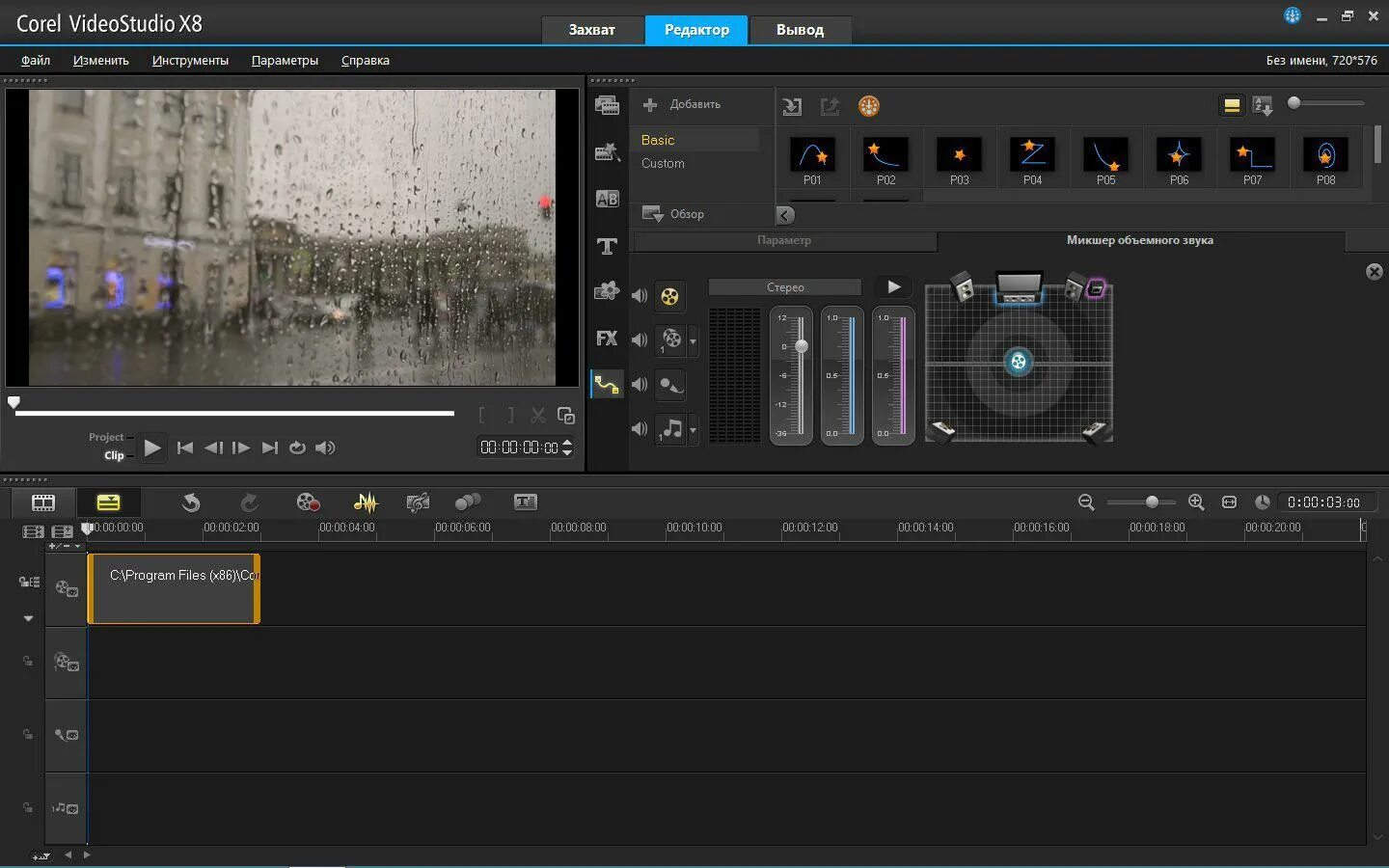Click the project duration clock icon
The image size is (1389, 868).
1262,502
